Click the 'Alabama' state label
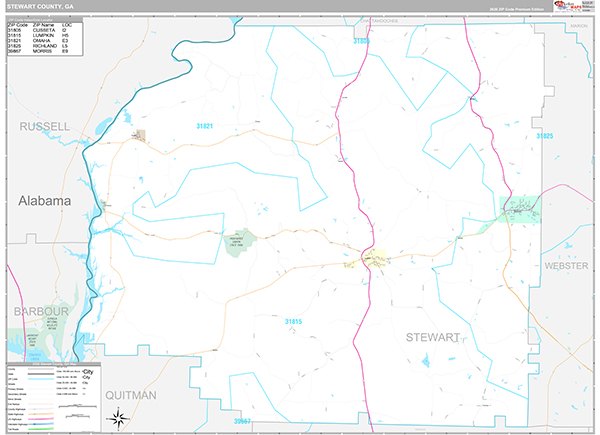 coord(45,201)
